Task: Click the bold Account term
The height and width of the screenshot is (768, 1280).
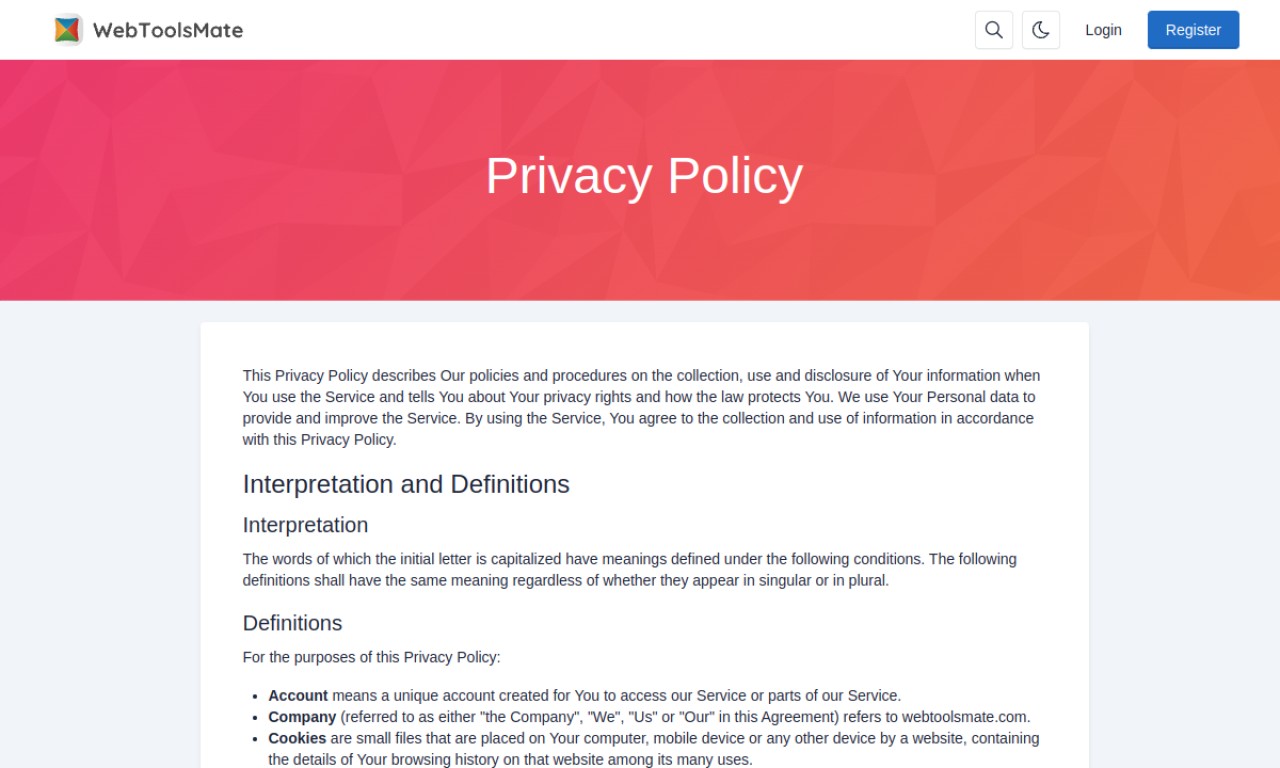Action: pos(298,695)
